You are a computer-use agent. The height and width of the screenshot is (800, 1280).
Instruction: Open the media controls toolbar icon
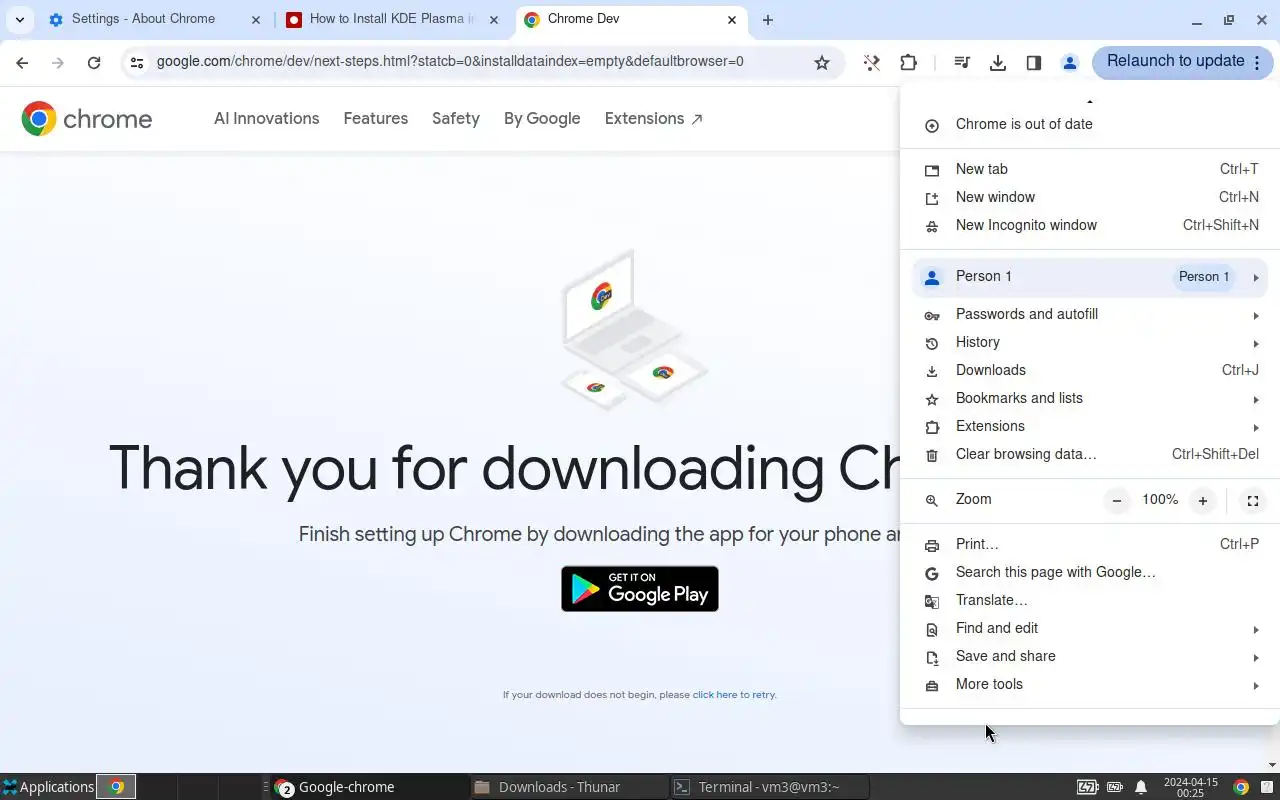tap(962, 63)
